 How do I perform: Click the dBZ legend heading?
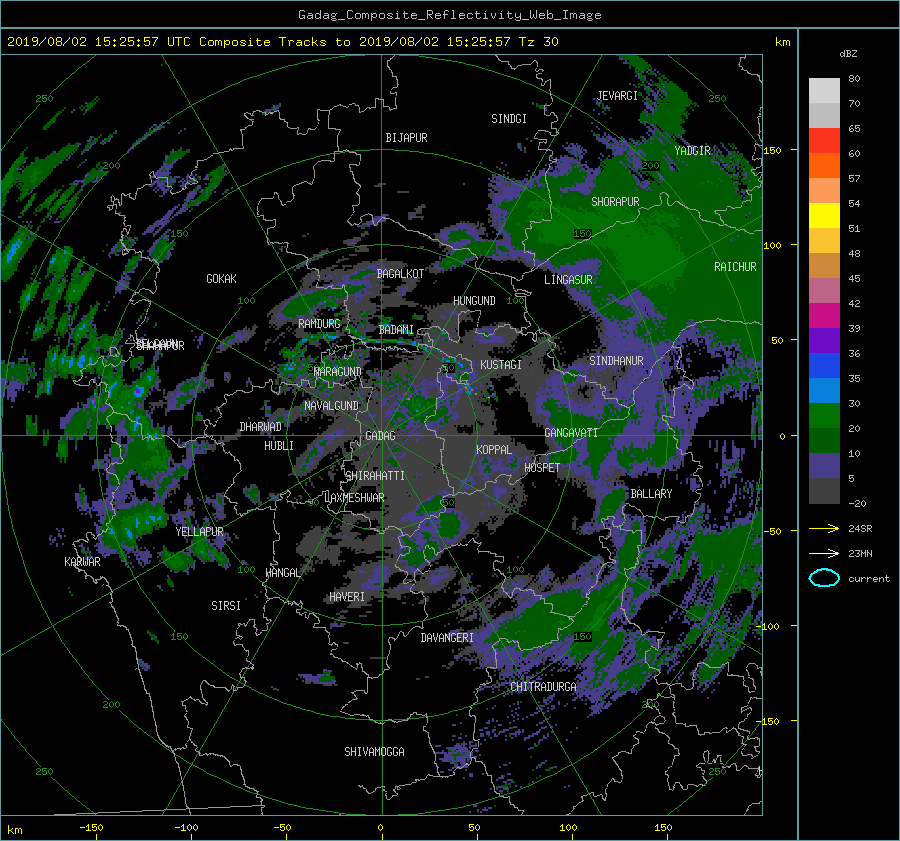tap(848, 53)
